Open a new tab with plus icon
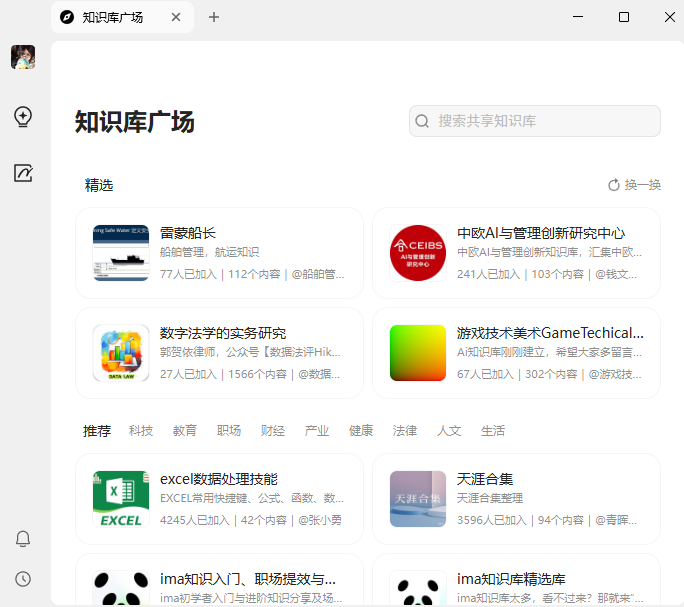 coord(214,17)
